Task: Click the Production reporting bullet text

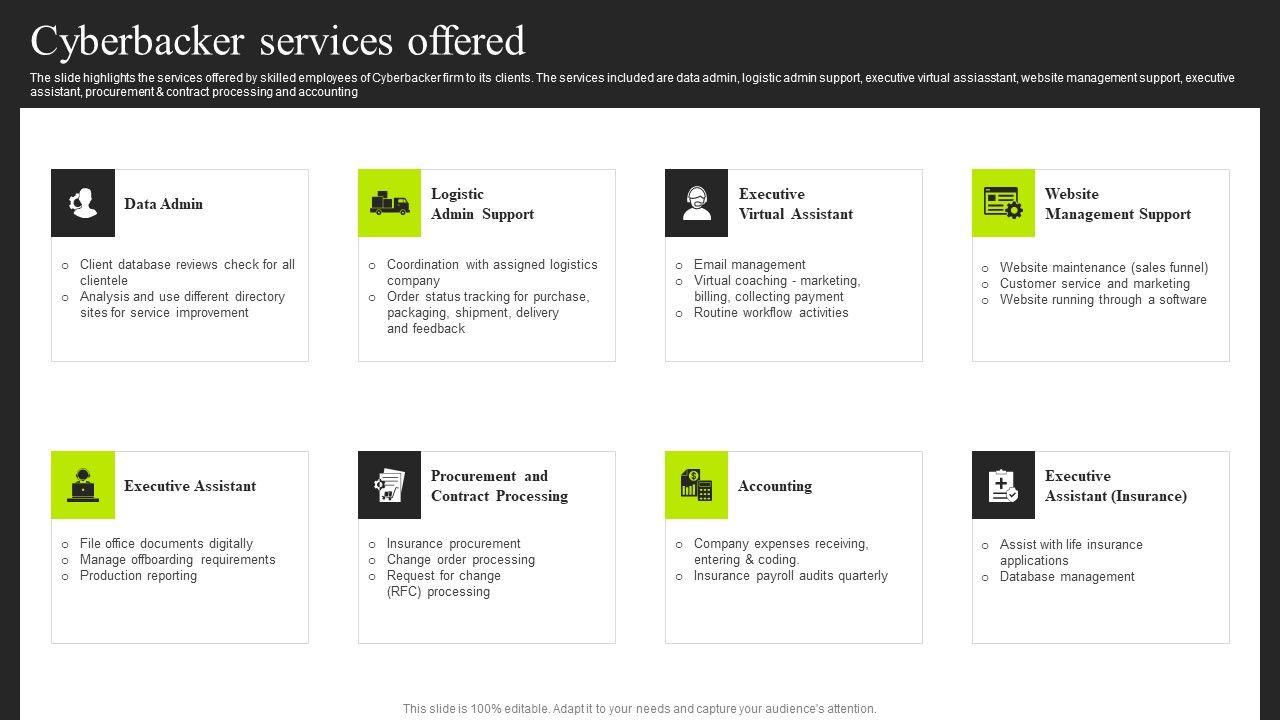Action: pos(138,576)
